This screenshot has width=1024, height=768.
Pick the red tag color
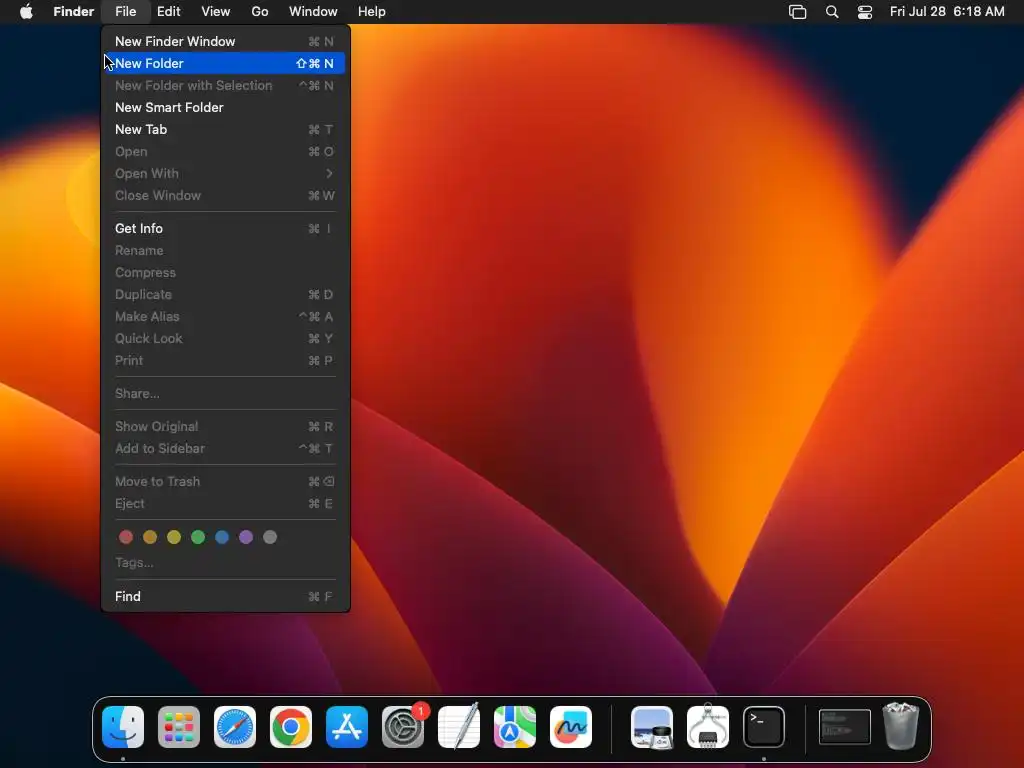pos(126,537)
